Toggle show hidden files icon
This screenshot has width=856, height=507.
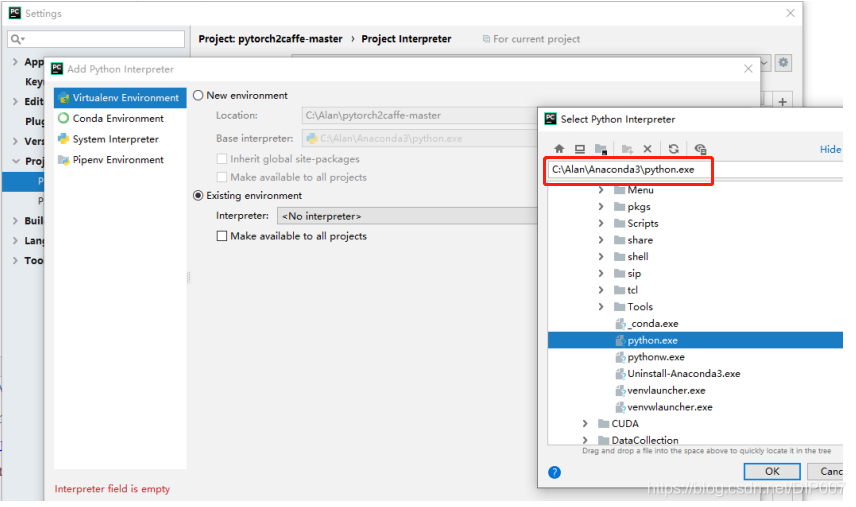(x=700, y=149)
